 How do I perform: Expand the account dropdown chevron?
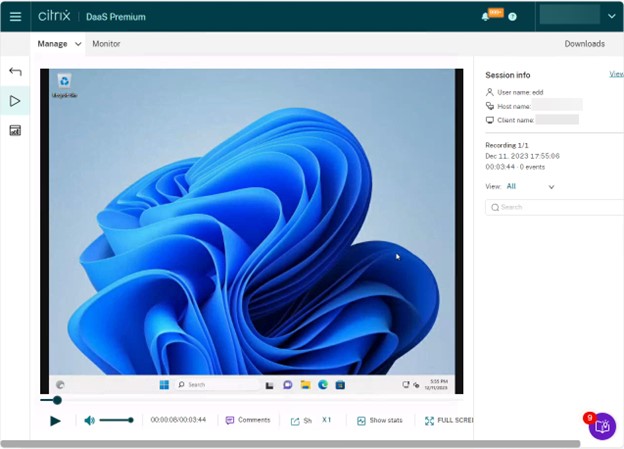point(612,16)
